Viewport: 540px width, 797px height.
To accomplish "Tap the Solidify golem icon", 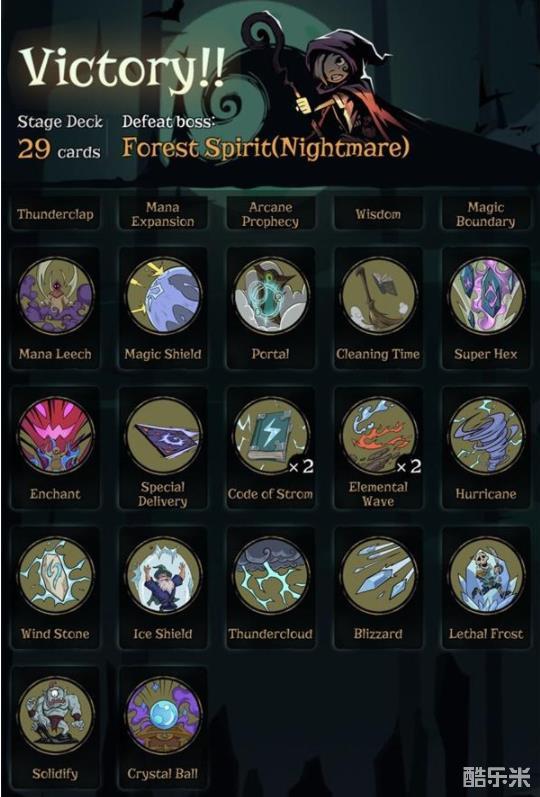I will coord(55,715).
